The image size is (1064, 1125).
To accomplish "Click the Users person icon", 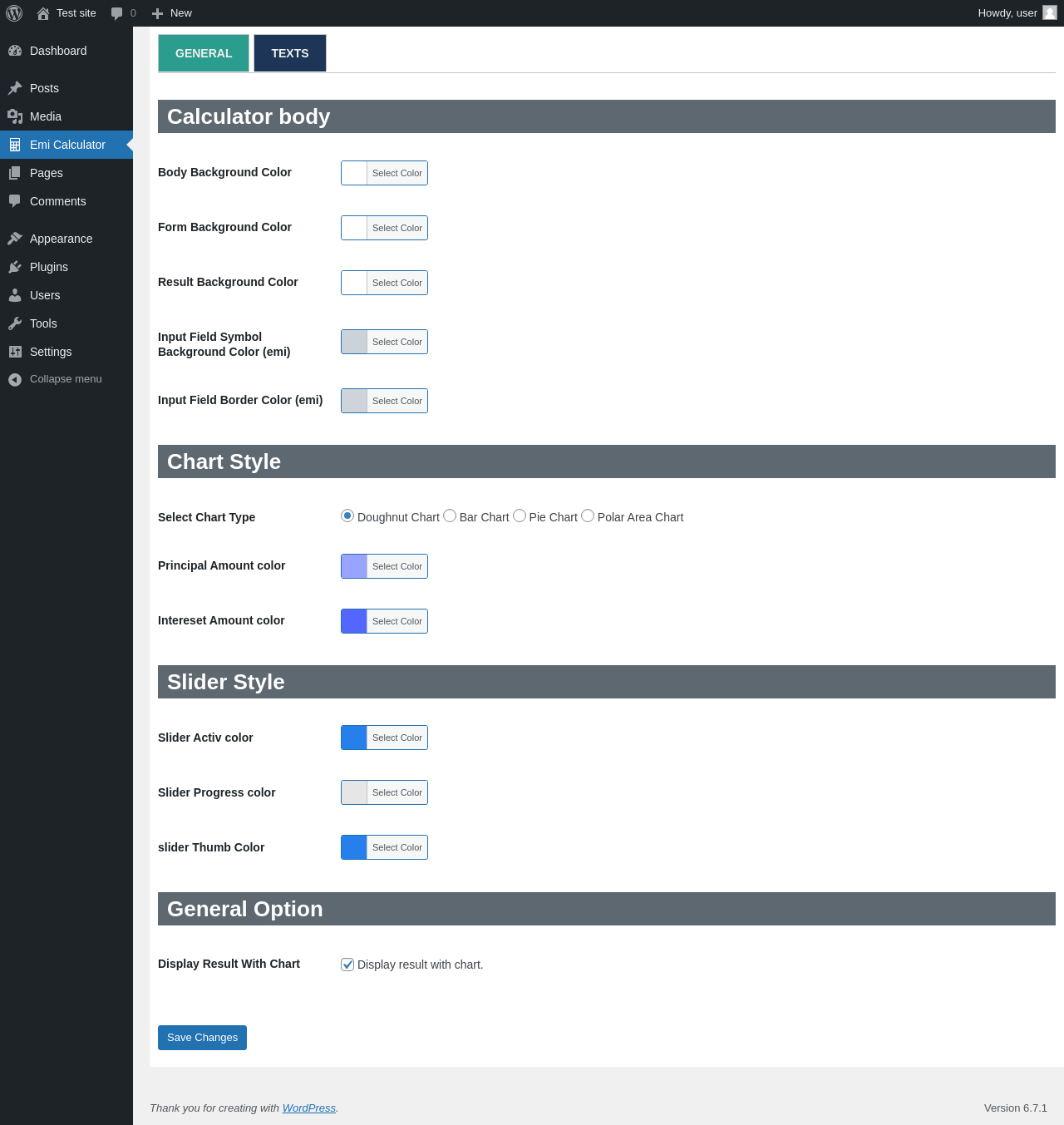I will tap(15, 295).
